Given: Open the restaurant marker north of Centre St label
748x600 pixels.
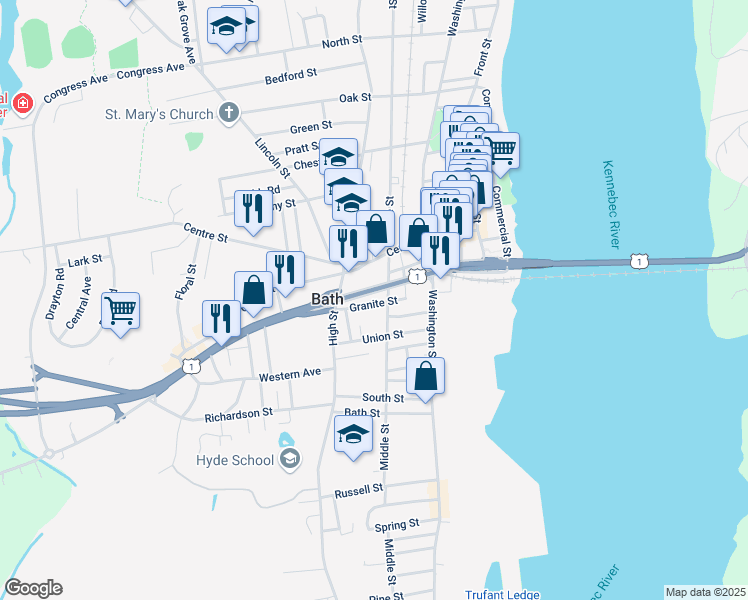Looking at the screenshot, I should (253, 212).
